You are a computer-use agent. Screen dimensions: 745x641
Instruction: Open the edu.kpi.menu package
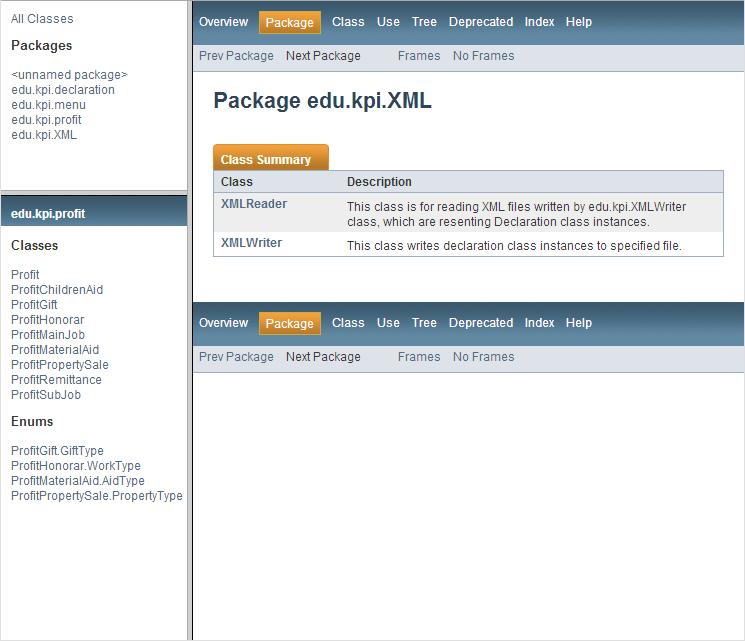(48, 105)
